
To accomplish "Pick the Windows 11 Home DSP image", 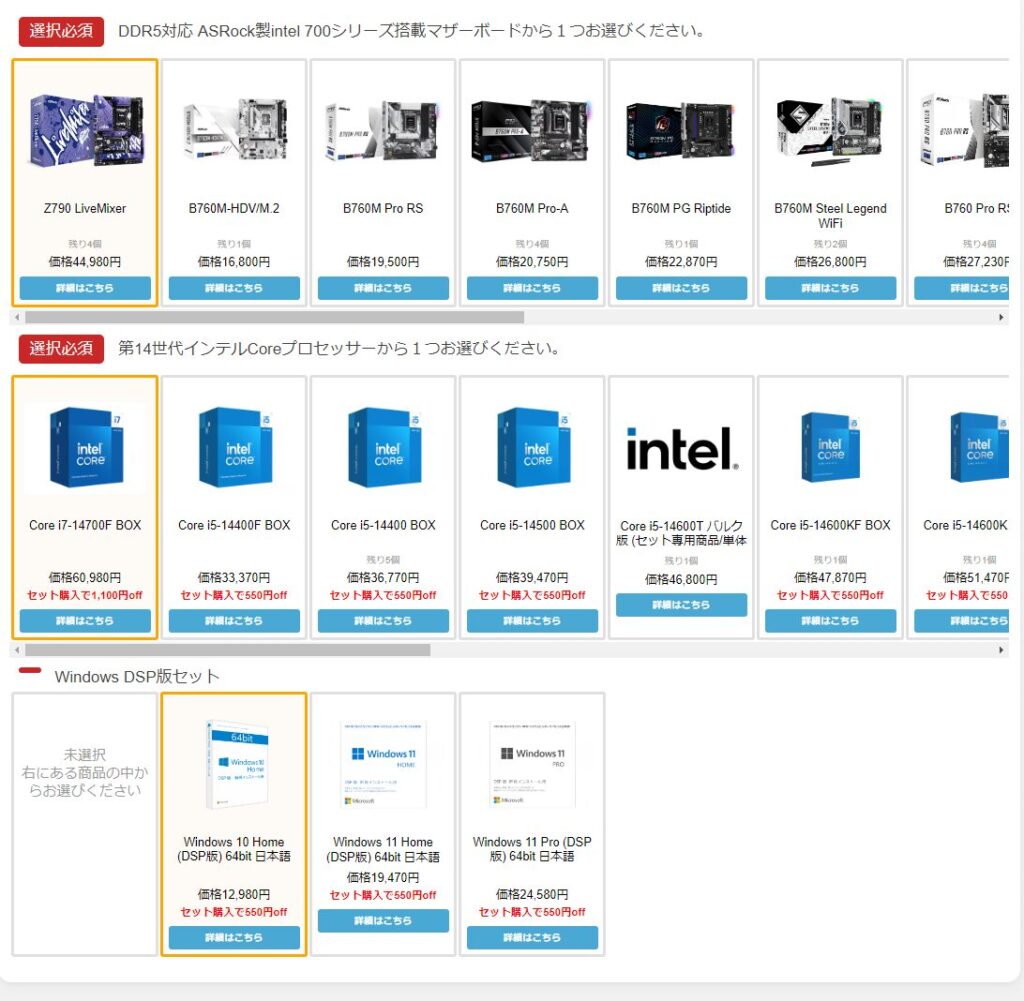I will pyautogui.click(x=383, y=765).
